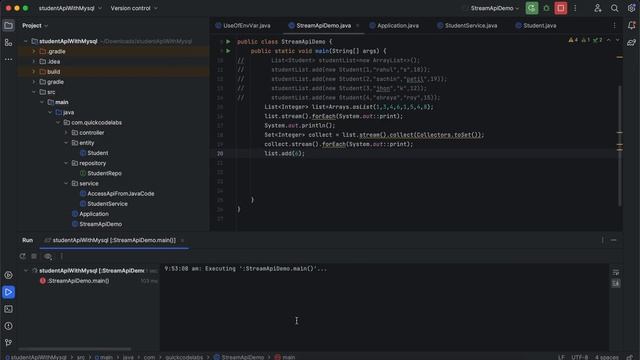The width and height of the screenshot is (640, 360).
Task: Expand the build folder
Action: tap(34, 72)
